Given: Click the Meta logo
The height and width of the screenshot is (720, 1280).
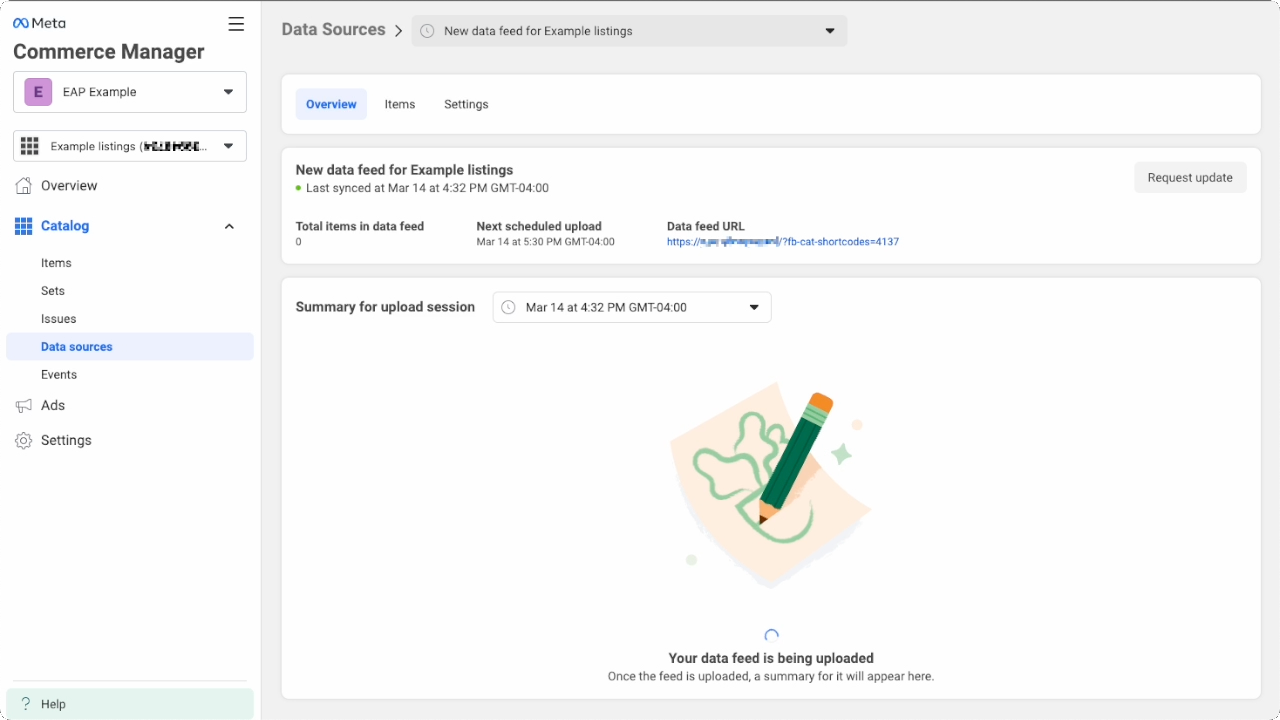Looking at the screenshot, I should pyautogui.click(x=39, y=23).
